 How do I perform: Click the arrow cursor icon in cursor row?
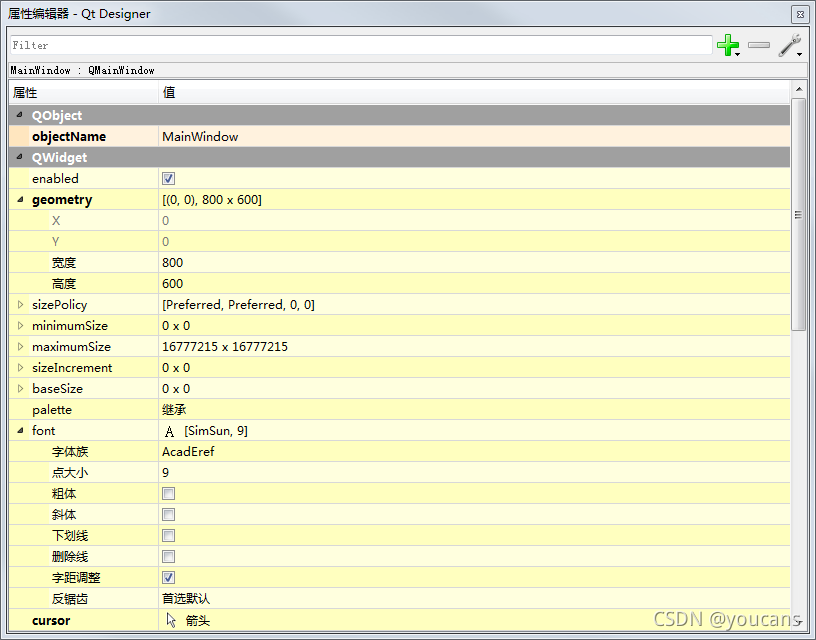171,620
